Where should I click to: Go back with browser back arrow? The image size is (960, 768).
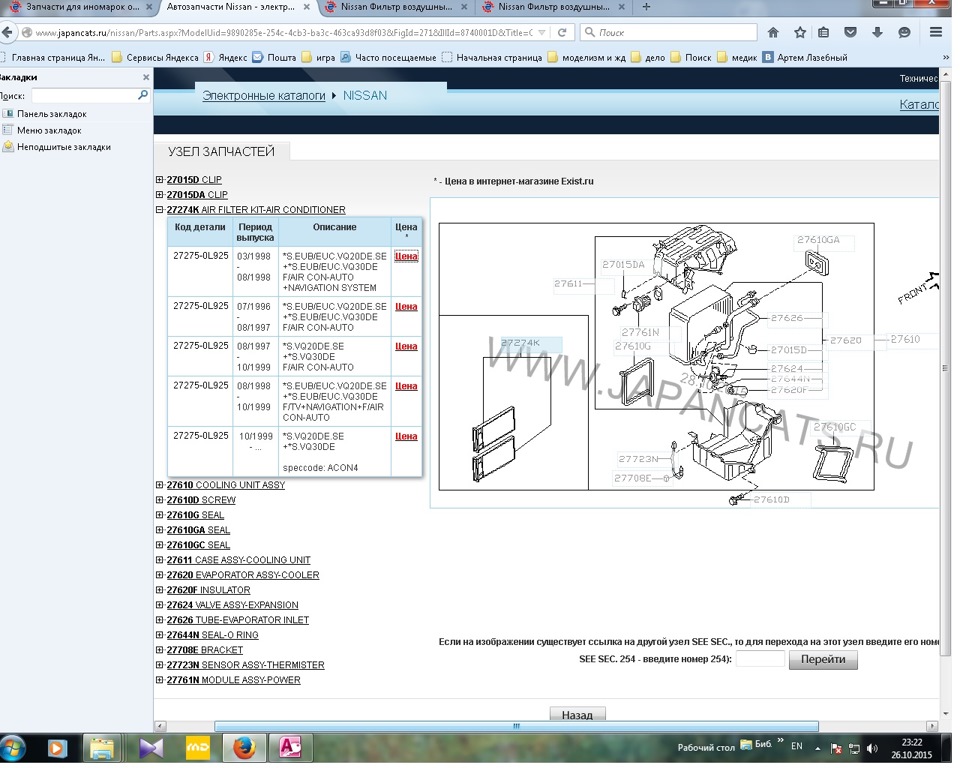pos(7,32)
